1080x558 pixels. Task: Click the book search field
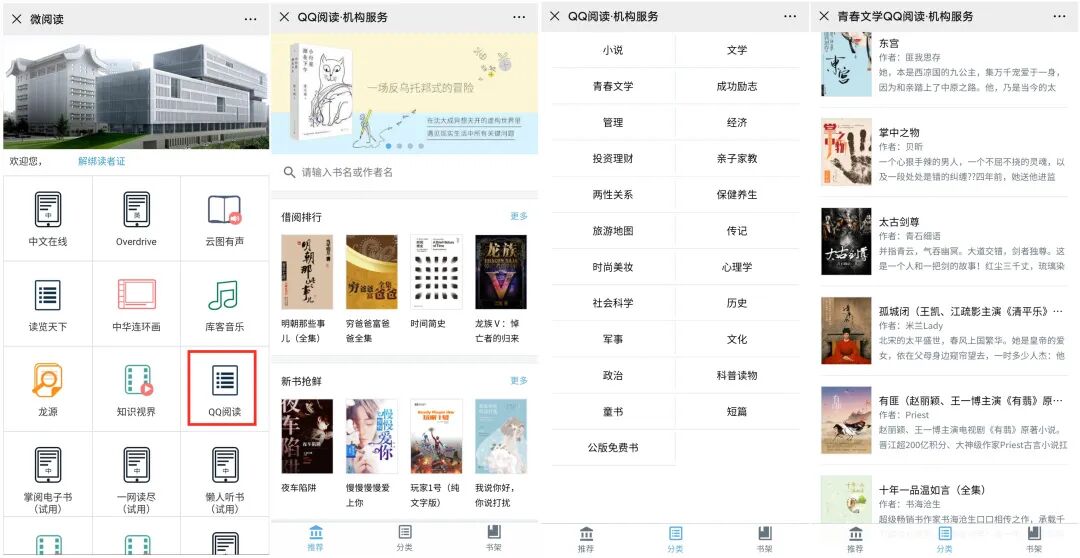(x=404, y=172)
